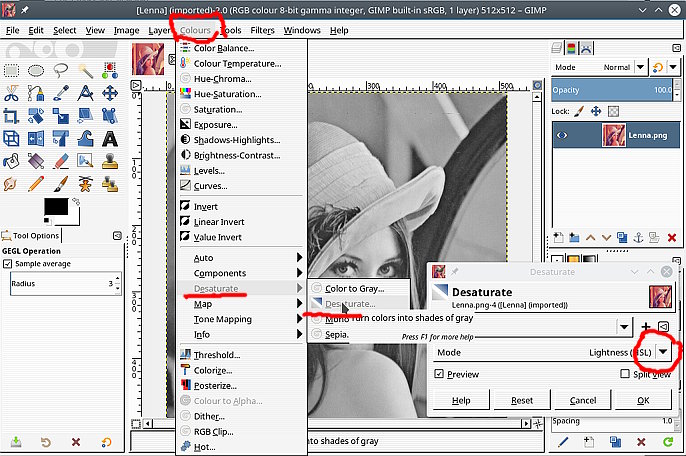Click the new layer icon
686x456 pixels.
click(x=558, y=238)
